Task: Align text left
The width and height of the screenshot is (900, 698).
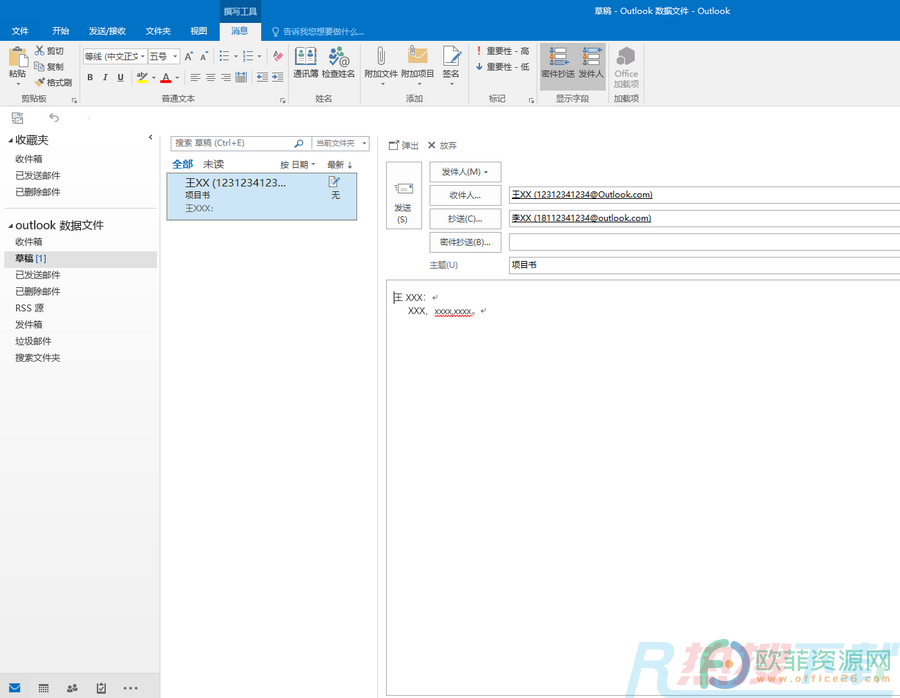Action: (195, 77)
